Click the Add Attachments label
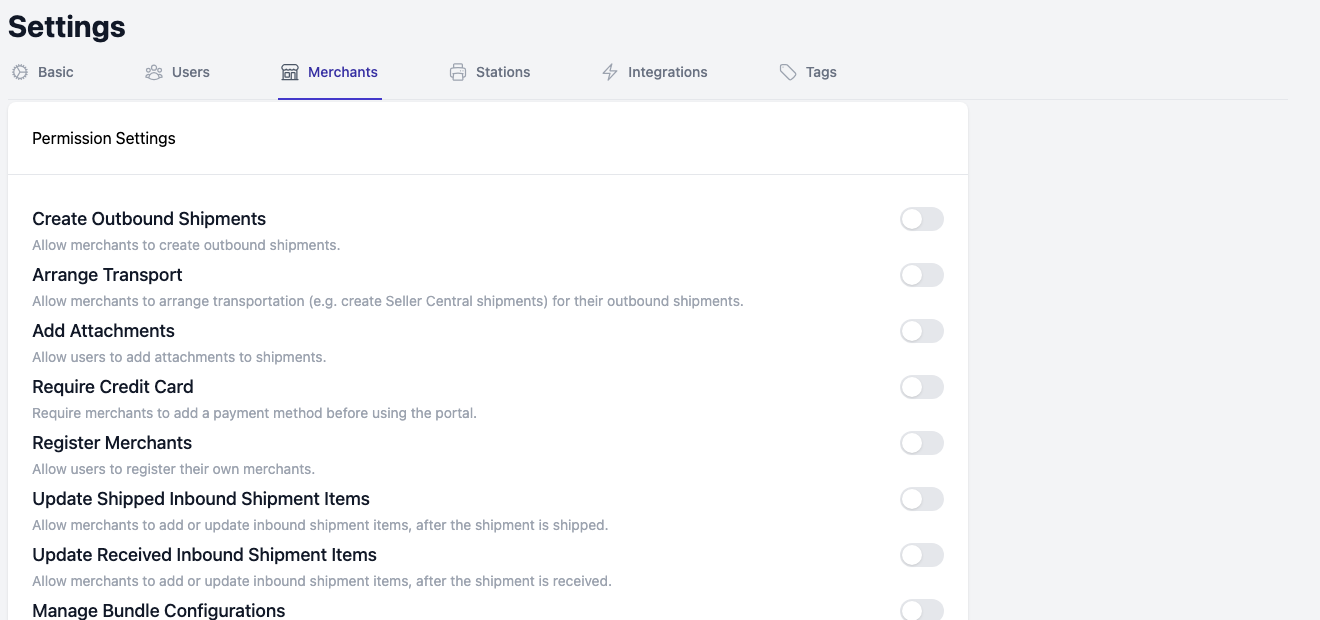This screenshot has height=620, width=1320. (103, 331)
